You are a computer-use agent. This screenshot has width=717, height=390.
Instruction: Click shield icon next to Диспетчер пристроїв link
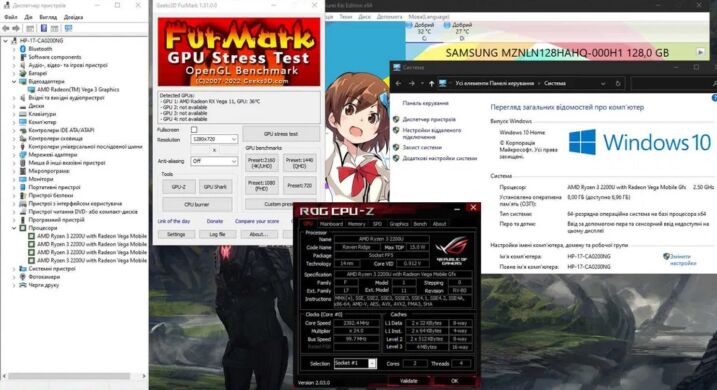coord(396,119)
